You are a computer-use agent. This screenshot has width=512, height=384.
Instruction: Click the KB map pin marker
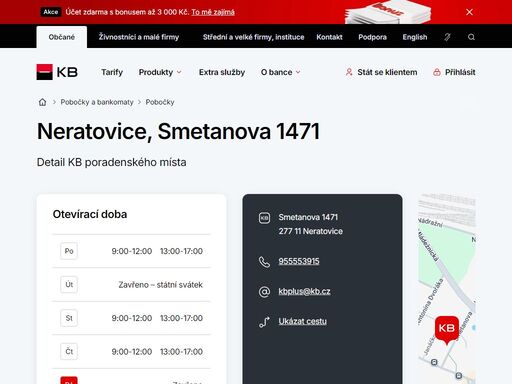[x=447, y=330]
